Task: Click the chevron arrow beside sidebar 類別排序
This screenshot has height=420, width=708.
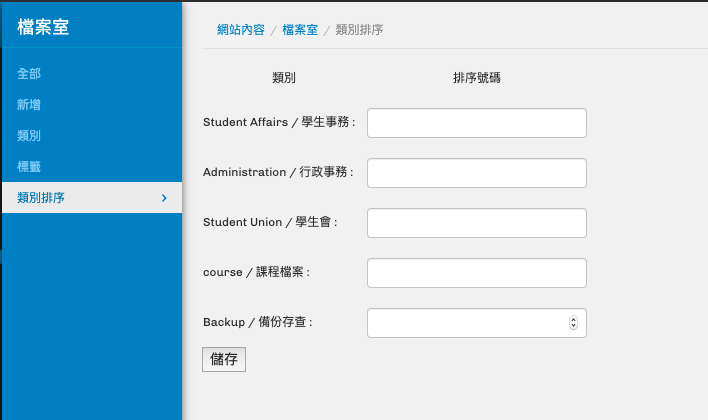Action: click(164, 198)
